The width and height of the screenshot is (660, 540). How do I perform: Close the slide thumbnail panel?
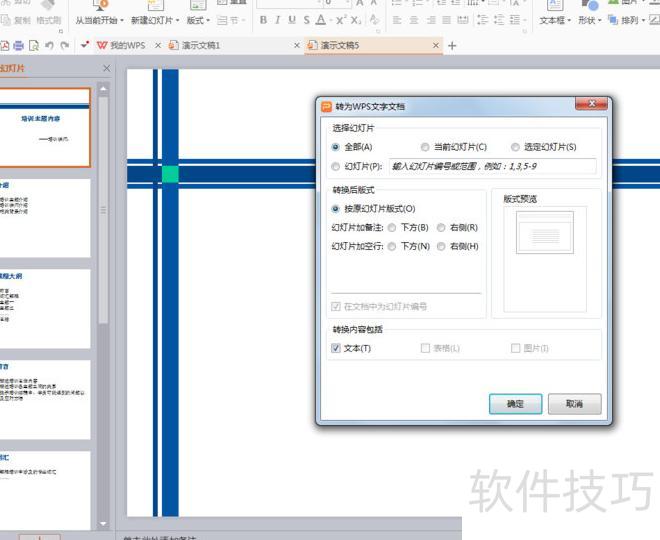tap(106, 68)
